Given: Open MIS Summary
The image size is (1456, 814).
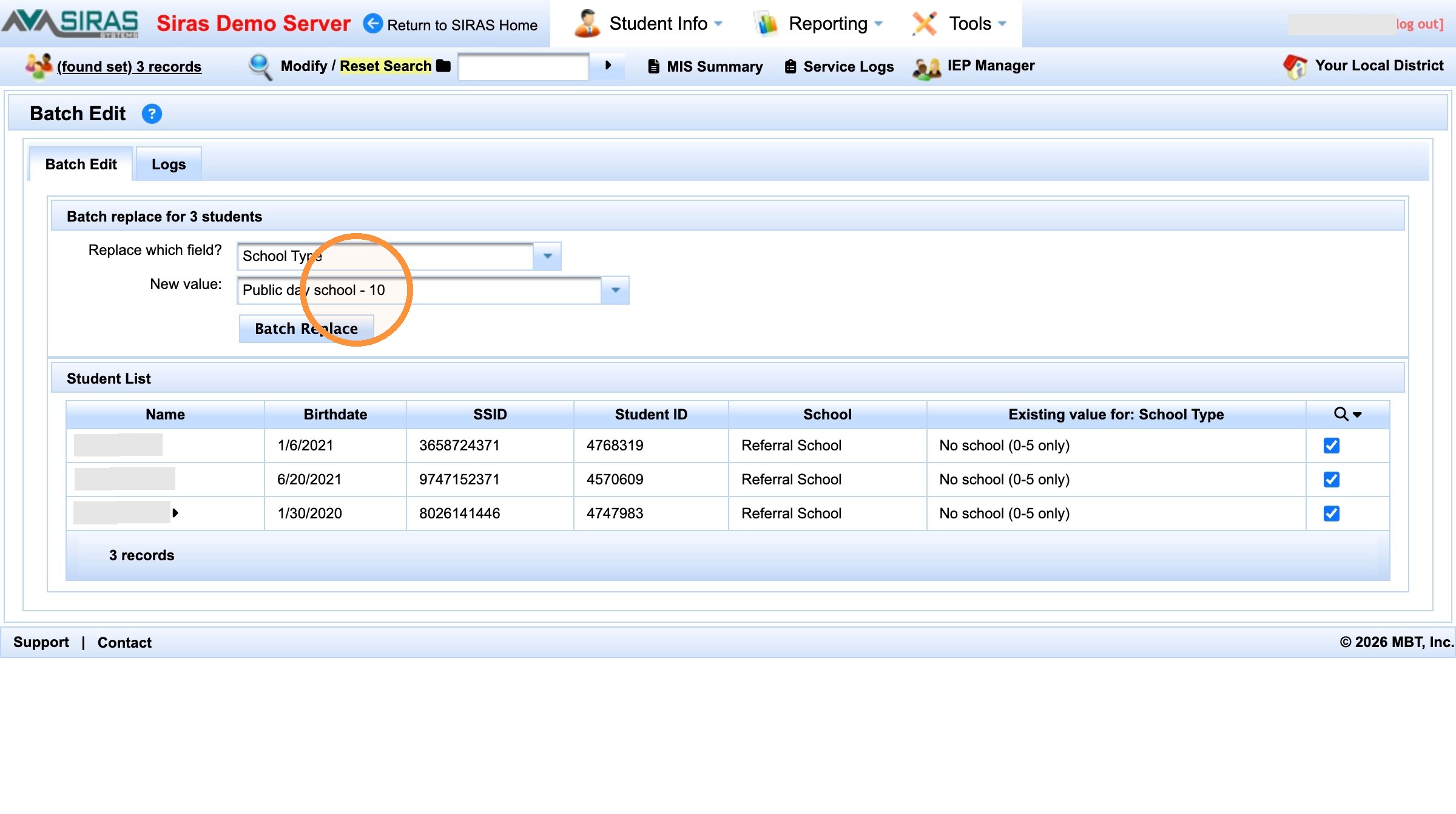Looking at the screenshot, I should tap(715, 66).
